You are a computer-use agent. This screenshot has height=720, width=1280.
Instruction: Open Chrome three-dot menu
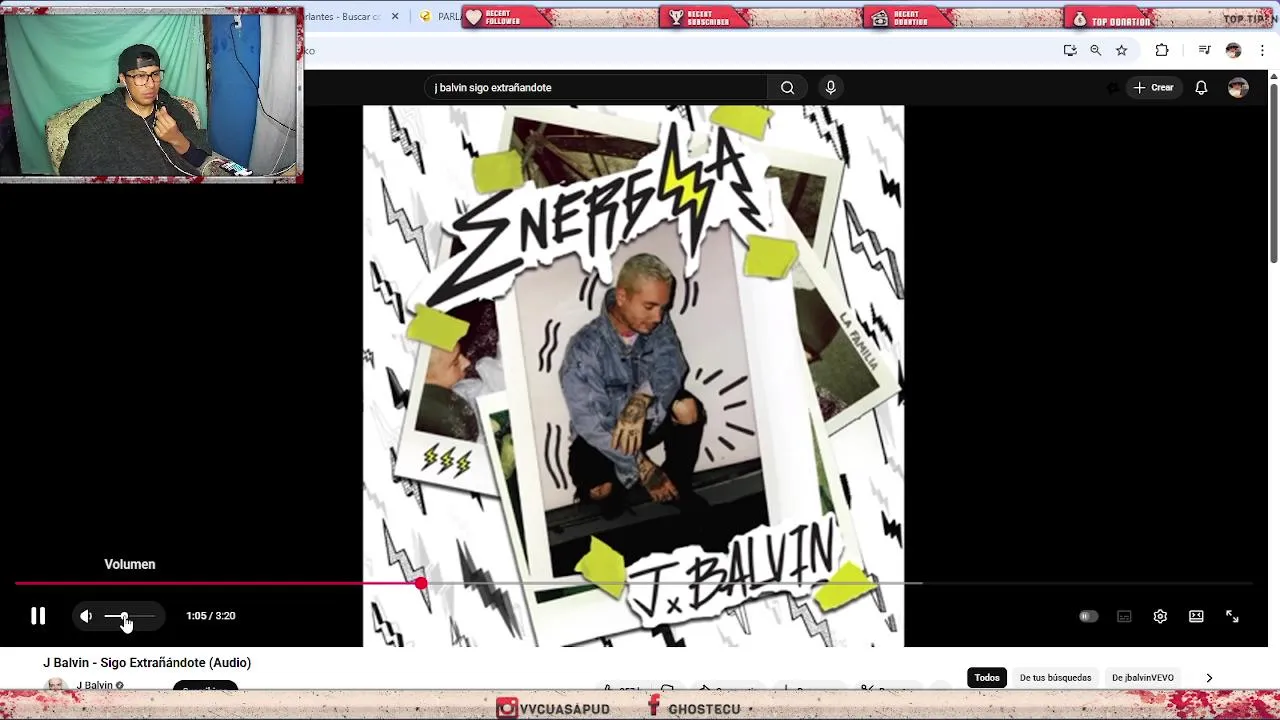point(1263,50)
